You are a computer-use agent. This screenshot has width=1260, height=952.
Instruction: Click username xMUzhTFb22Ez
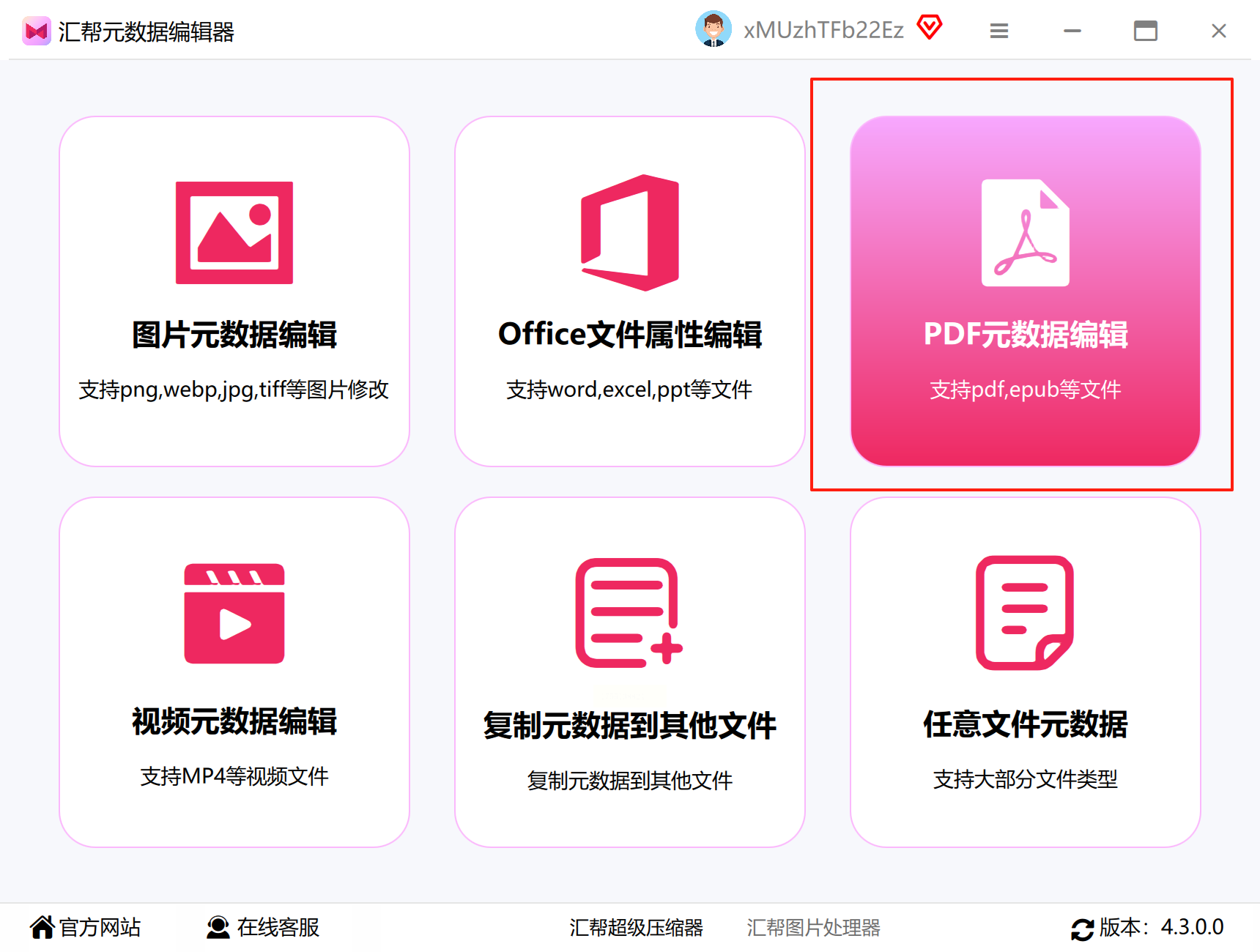pyautogui.click(x=824, y=30)
